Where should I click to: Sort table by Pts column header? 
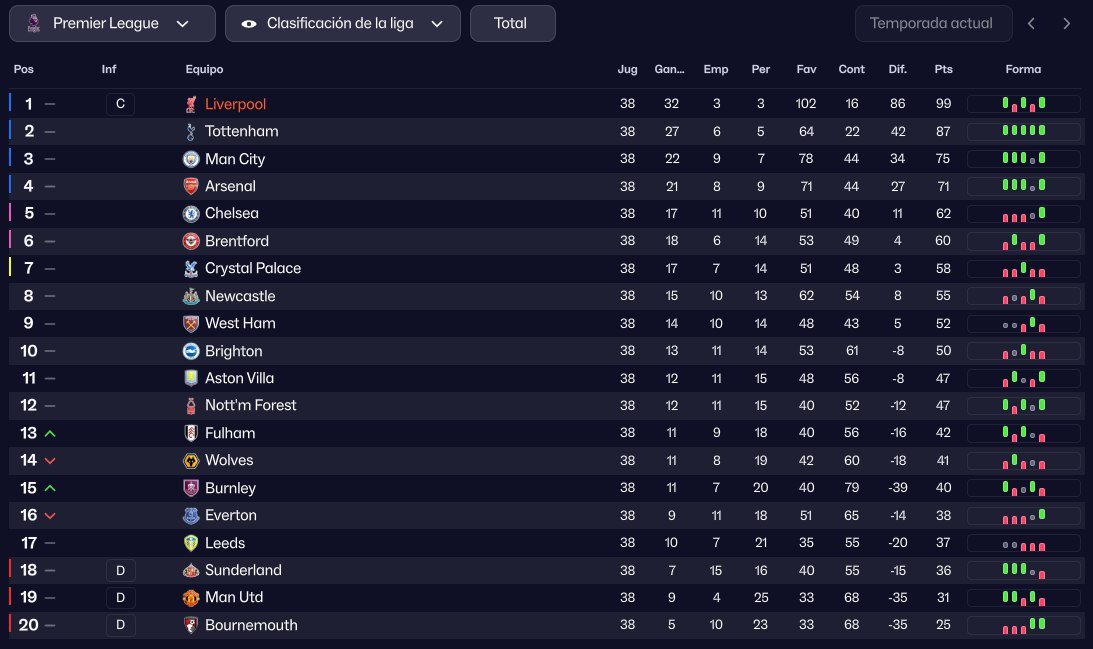pos(943,70)
